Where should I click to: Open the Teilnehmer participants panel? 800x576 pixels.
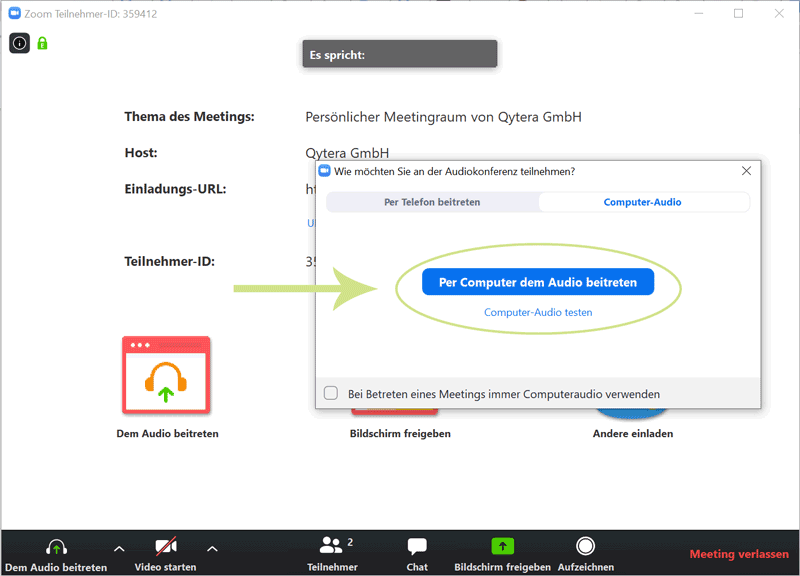coord(333,553)
